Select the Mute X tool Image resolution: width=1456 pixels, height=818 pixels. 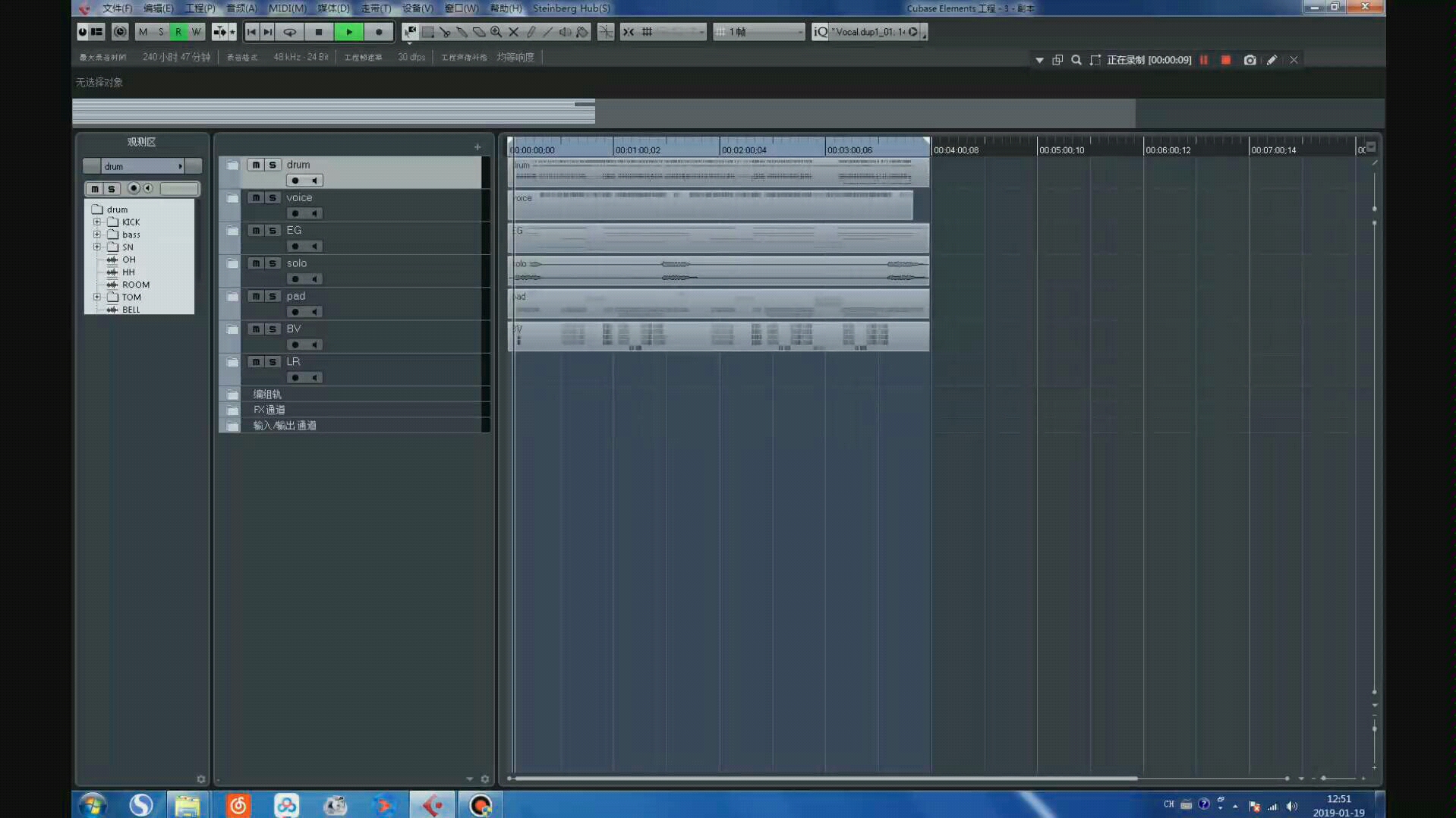pyautogui.click(x=514, y=32)
